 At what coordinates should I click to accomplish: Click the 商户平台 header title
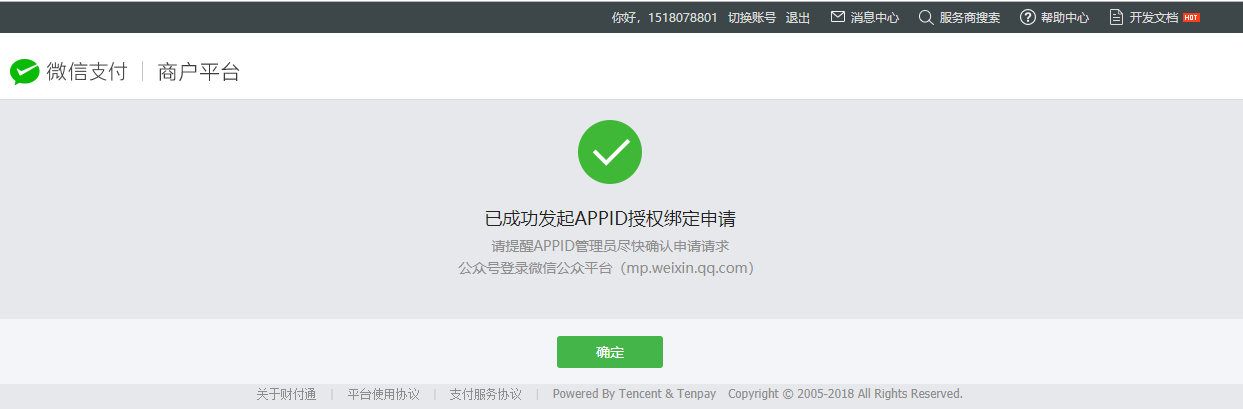click(199, 72)
